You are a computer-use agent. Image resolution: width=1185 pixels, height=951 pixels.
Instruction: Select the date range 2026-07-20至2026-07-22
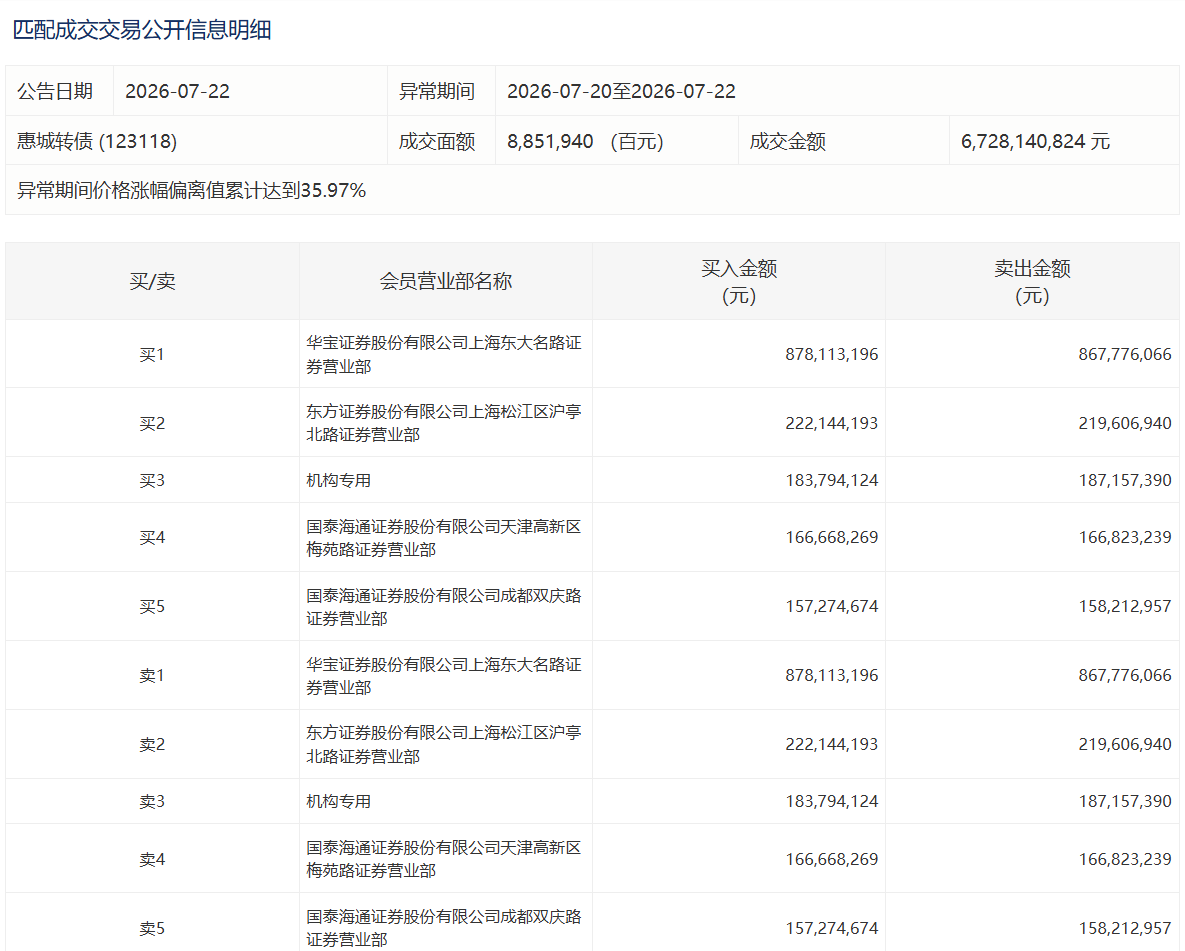click(621, 91)
